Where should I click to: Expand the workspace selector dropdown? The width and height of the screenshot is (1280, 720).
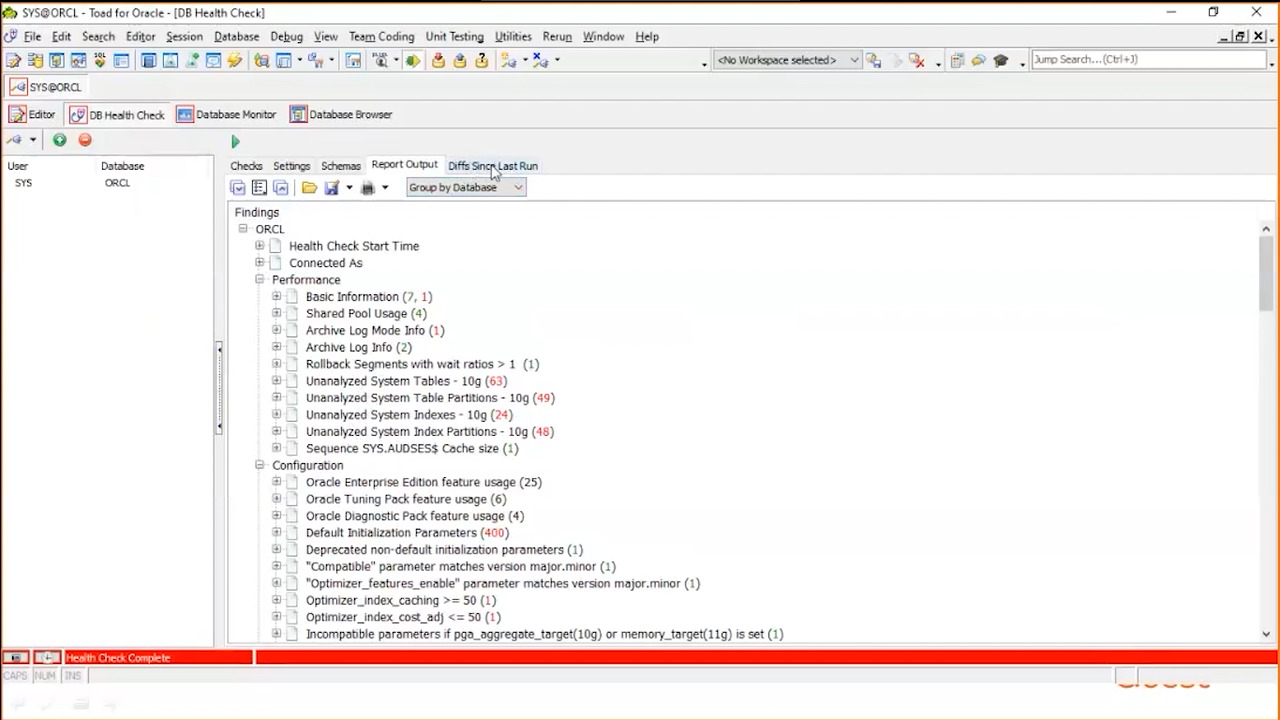tap(853, 60)
